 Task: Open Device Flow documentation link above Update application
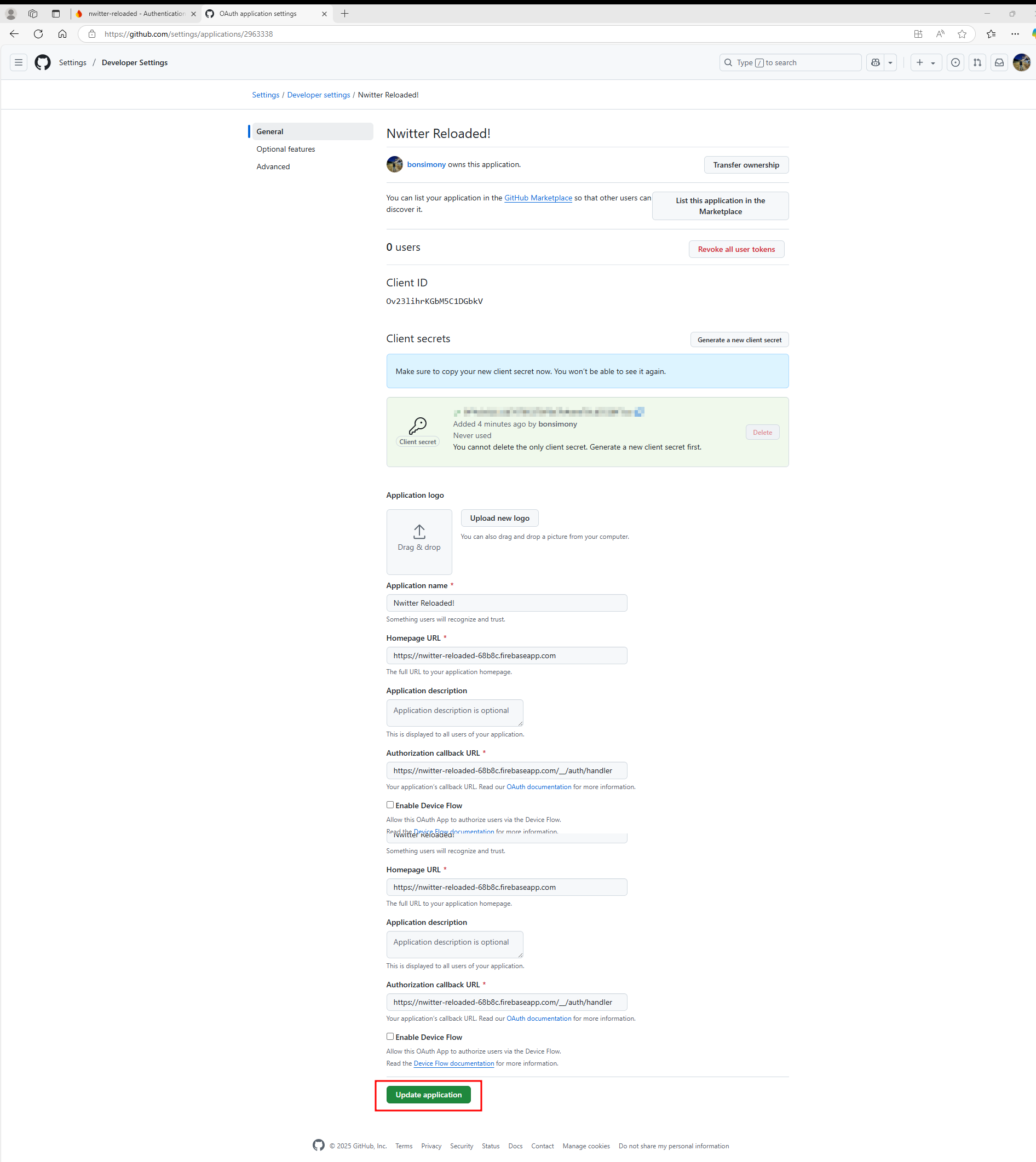click(x=454, y=1063)
